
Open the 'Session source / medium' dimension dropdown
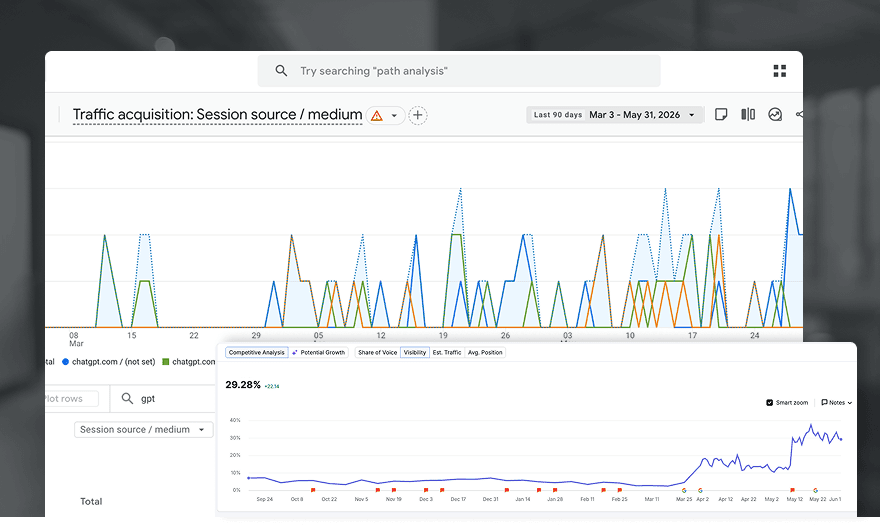144,429
